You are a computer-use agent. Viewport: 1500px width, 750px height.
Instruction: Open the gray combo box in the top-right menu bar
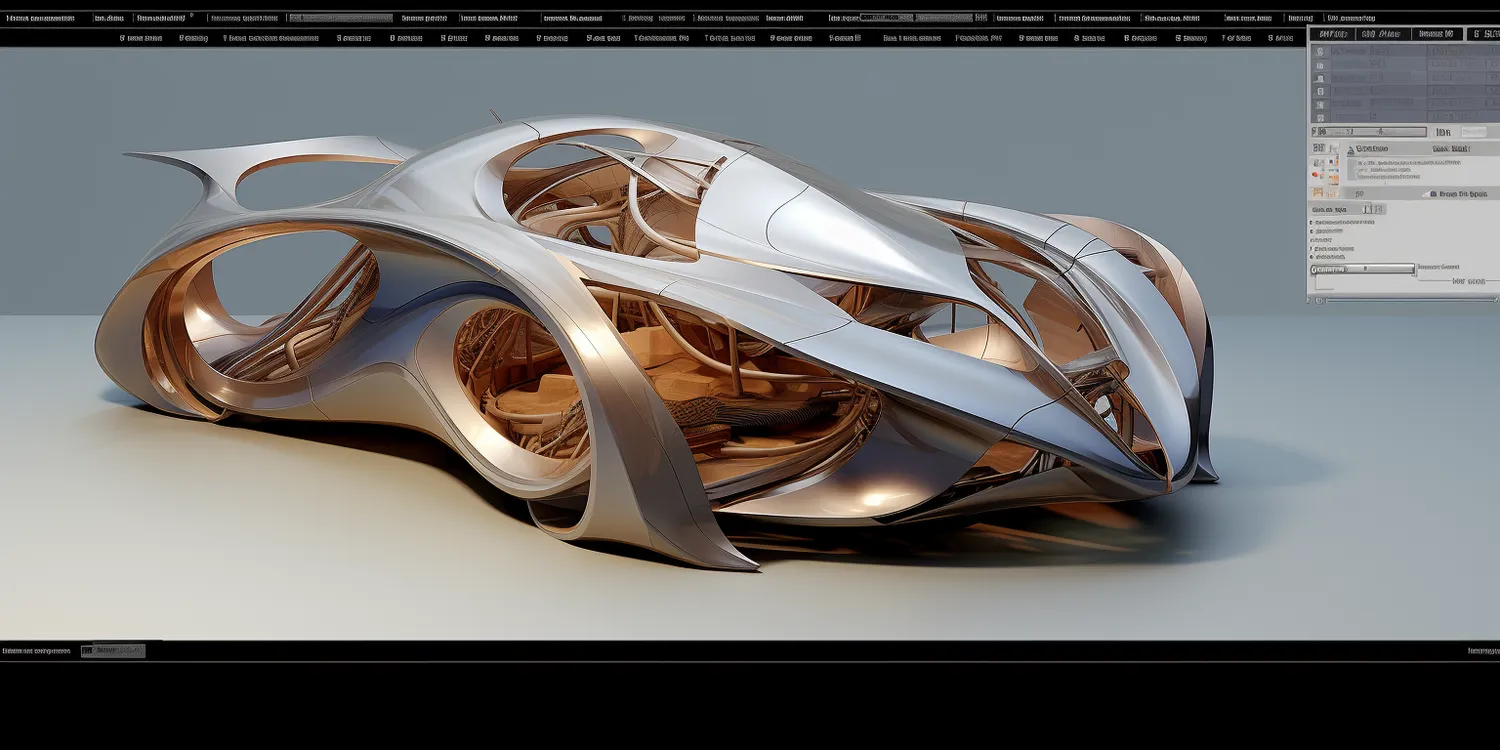pos(886,18)
